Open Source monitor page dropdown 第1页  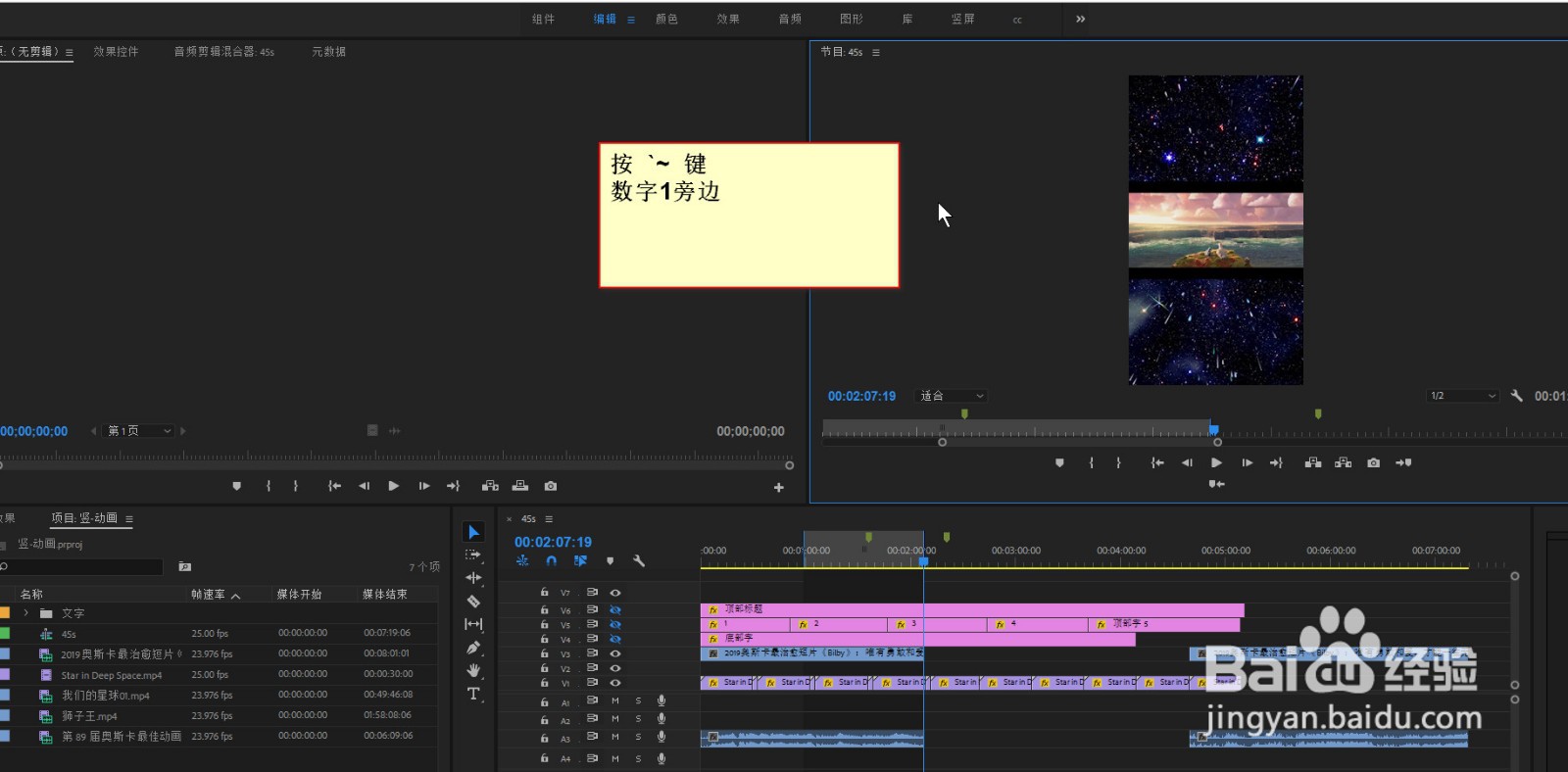click(139, 431)
